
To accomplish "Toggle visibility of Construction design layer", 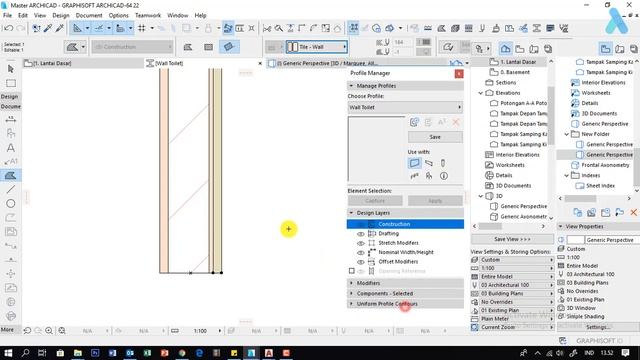I will 360,224.
